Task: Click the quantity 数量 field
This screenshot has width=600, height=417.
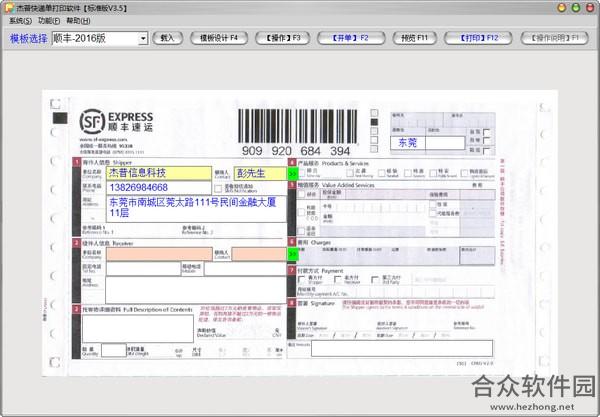Action: [114, 350]
